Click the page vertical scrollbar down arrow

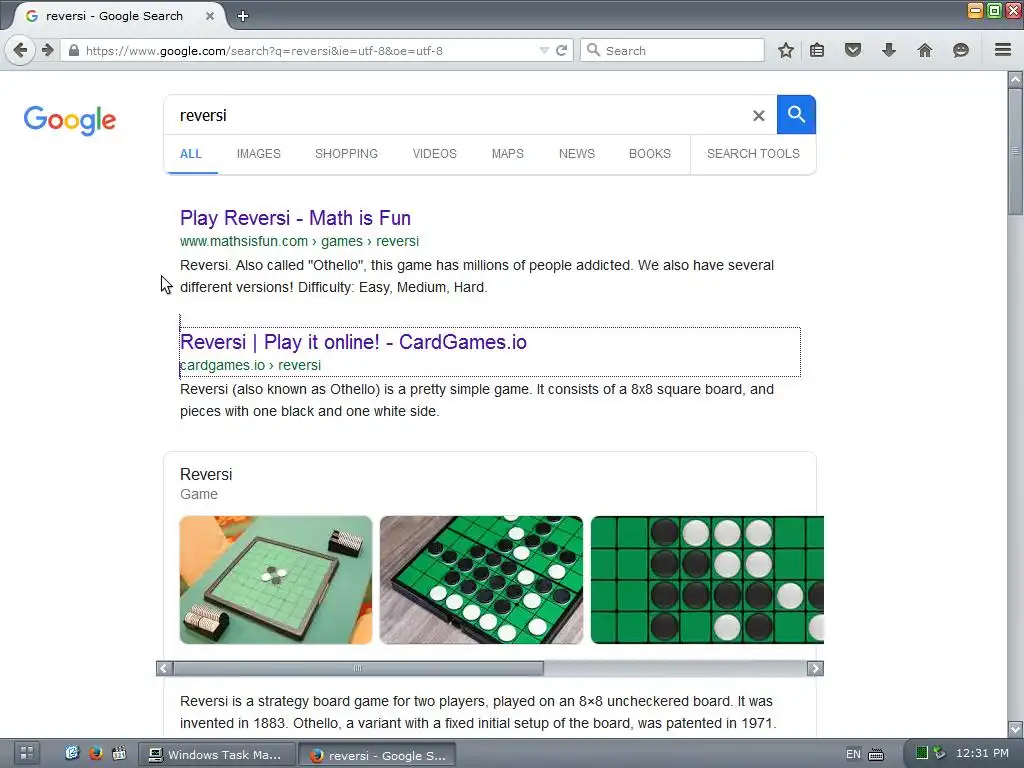(1015, 729)
